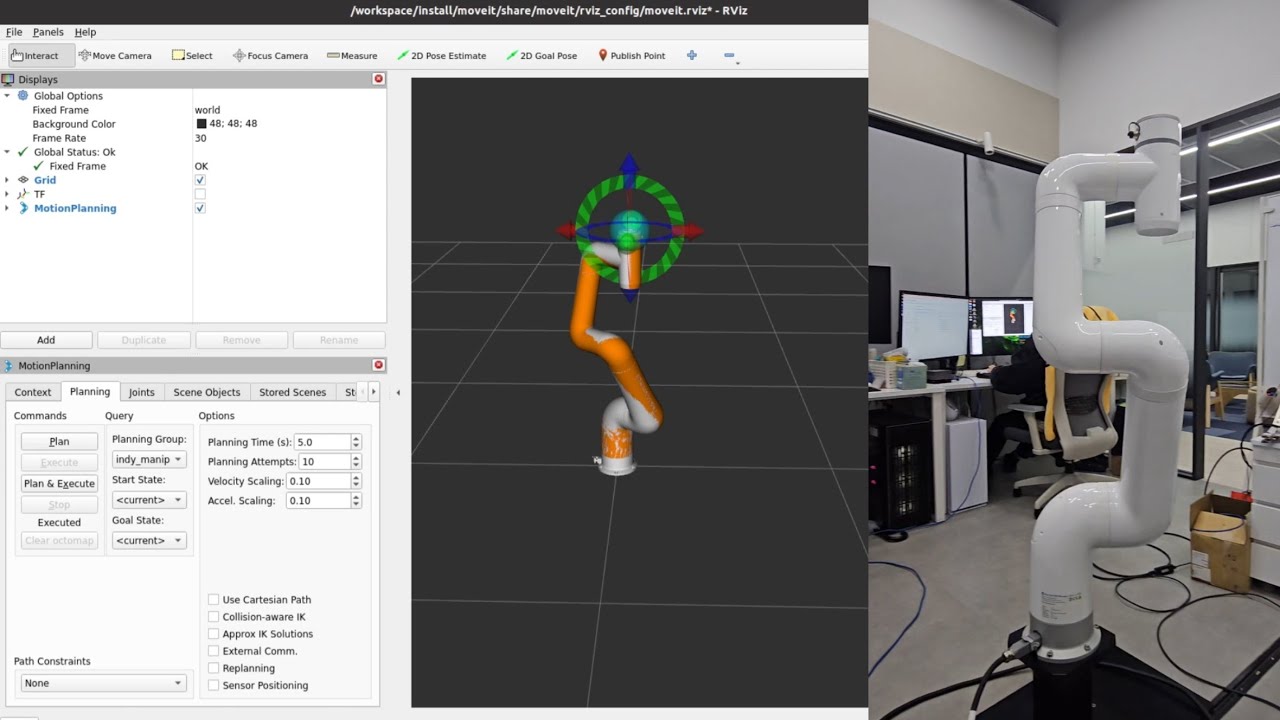This screenshot has height=720, width=1280.
Task: Close the MotionPlanning panel
Action: click(378, 366)
